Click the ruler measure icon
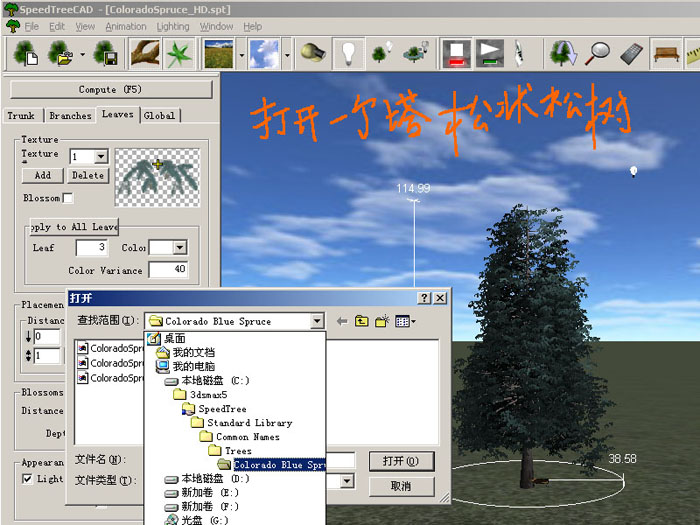 pyautogui.click(x=693, y=53)
